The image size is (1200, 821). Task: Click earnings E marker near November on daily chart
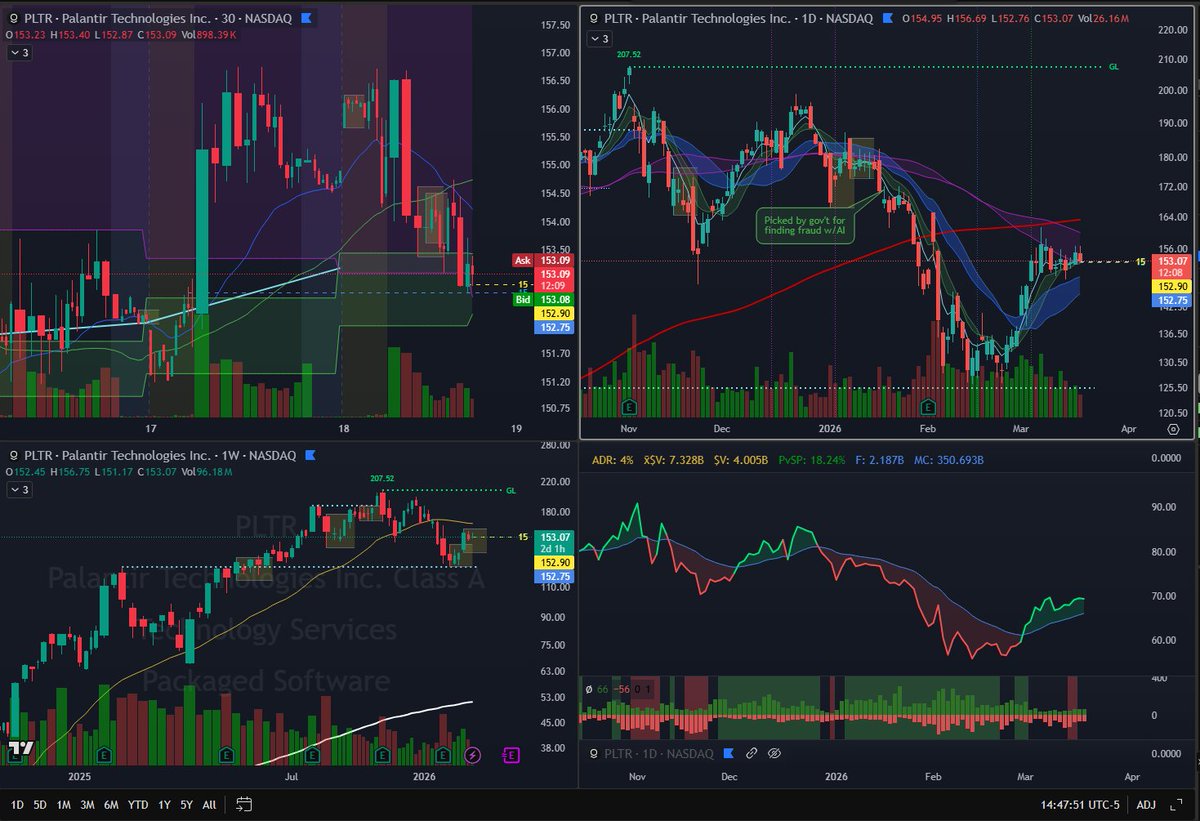[628, 407]
